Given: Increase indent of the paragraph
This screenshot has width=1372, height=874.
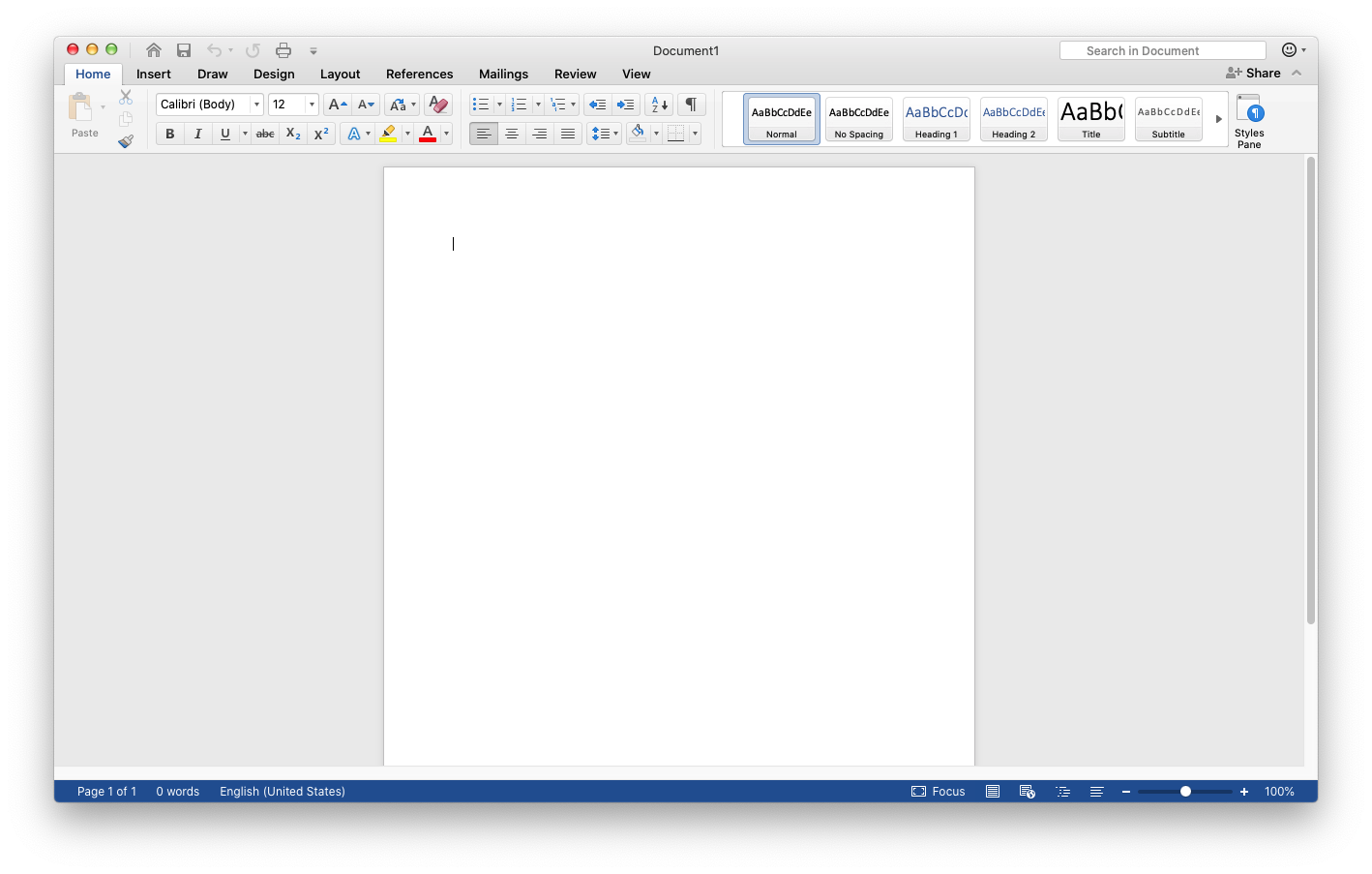Looking at the screenshot, I should (x=626, y=105).
